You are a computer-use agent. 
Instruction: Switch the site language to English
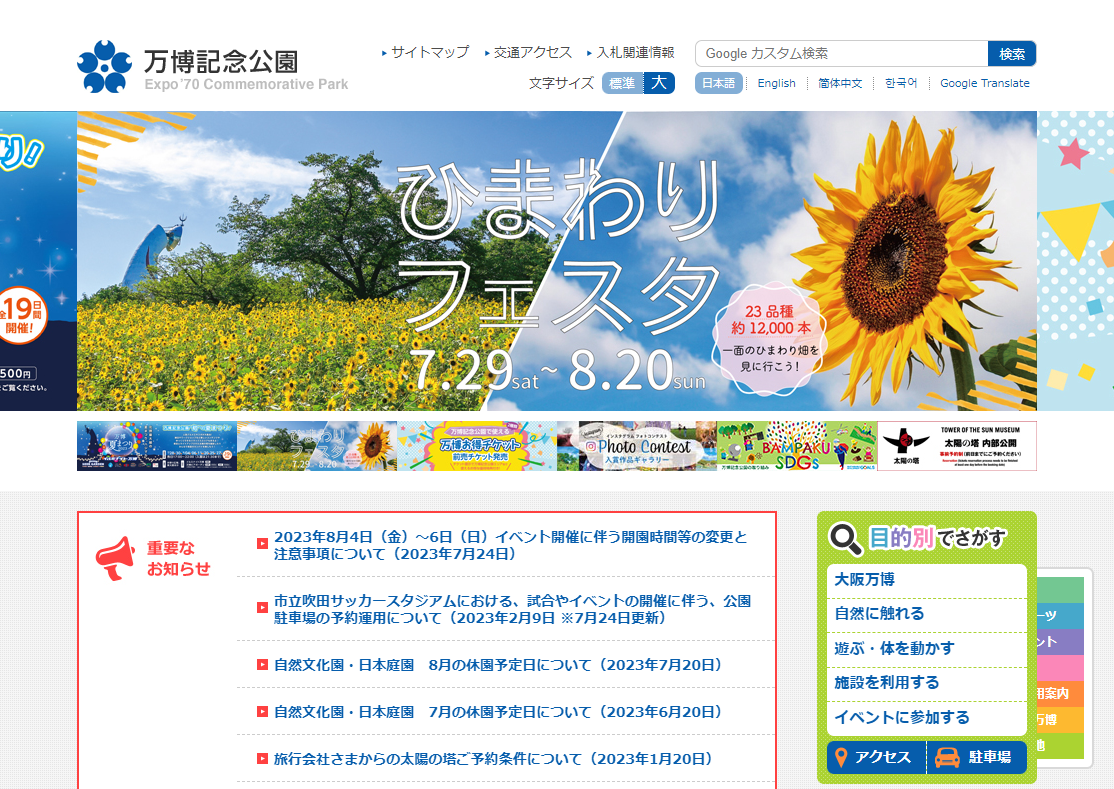(776, 83)
